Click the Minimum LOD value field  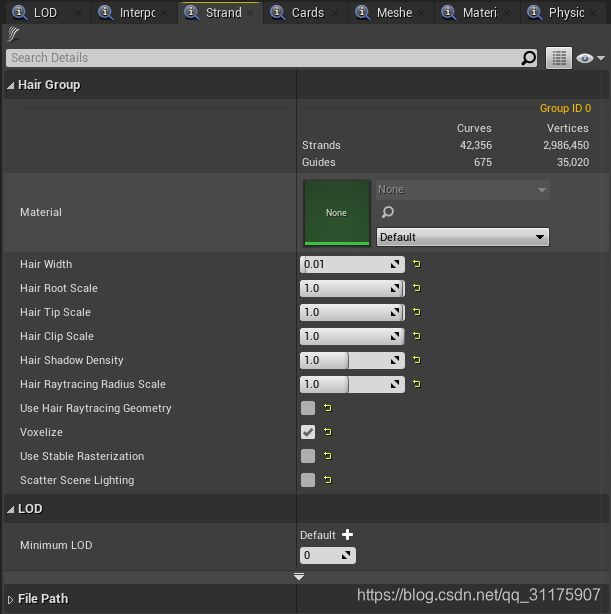[328, 555]
